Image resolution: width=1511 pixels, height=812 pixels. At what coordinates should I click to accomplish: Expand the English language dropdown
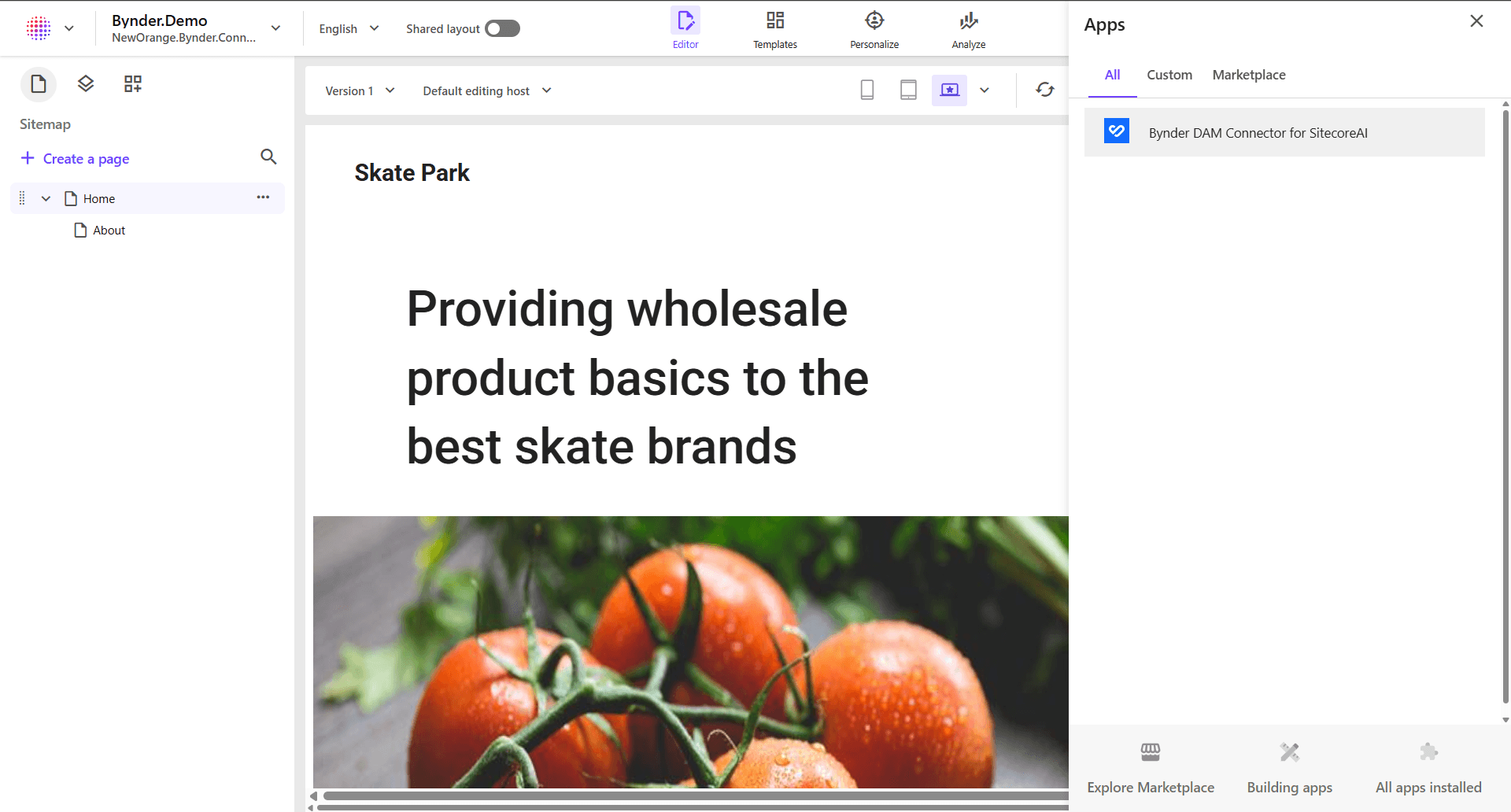349,29
